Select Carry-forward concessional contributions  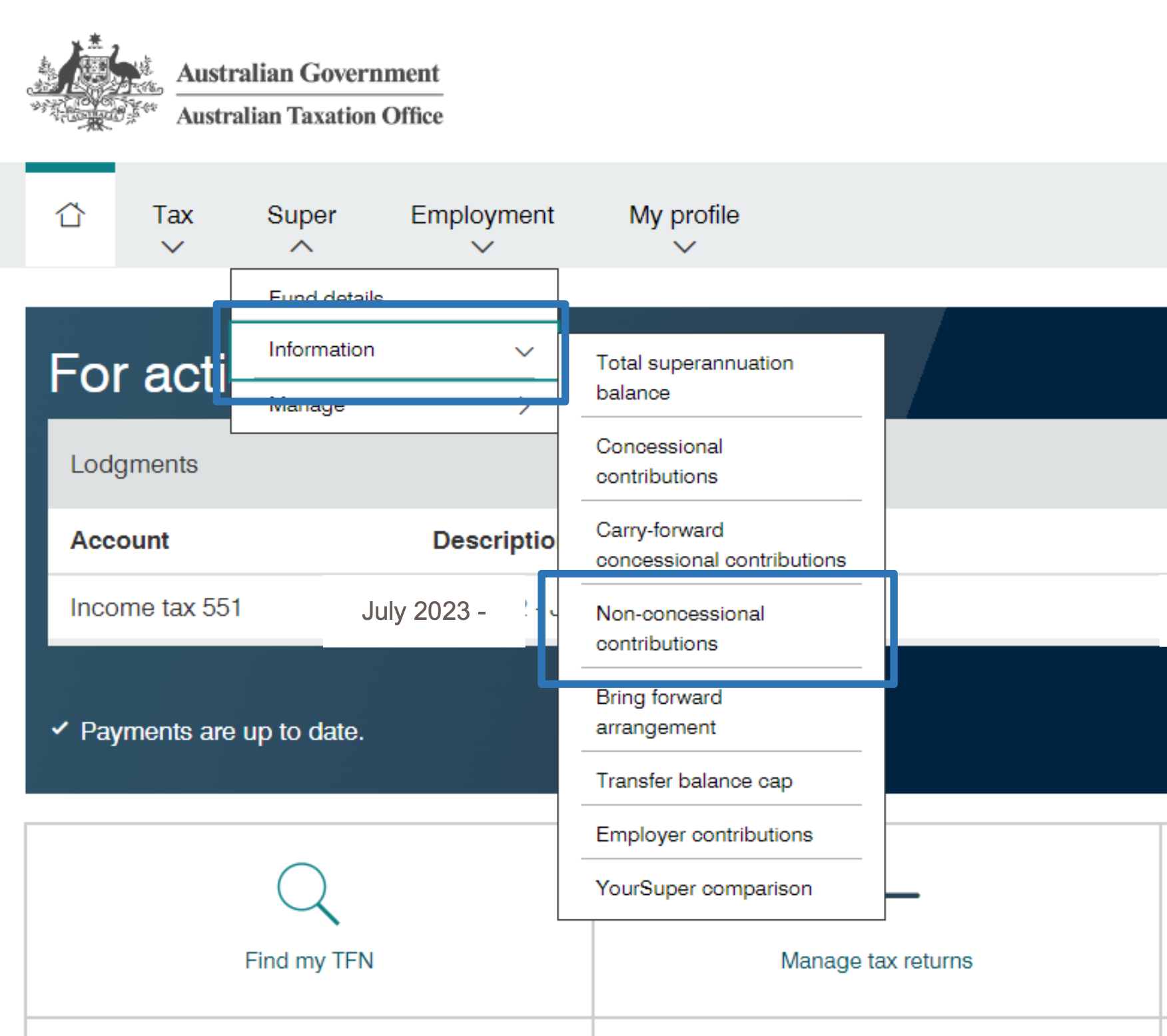(720, 545)
